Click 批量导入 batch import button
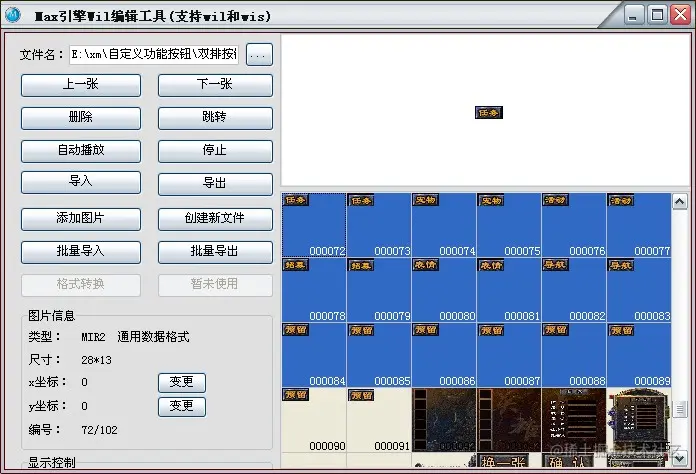Screen dimensions: 696x474 (x=81, y=252)
